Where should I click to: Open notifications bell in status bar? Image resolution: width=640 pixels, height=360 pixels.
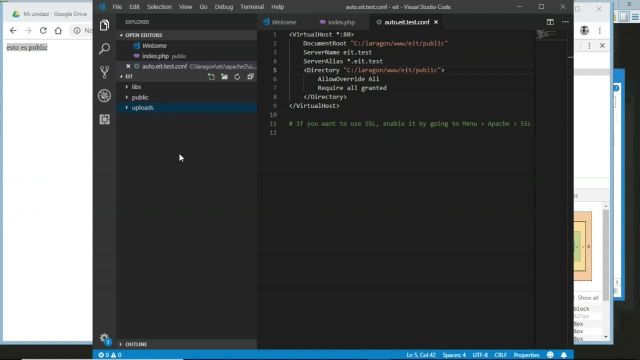564,355
